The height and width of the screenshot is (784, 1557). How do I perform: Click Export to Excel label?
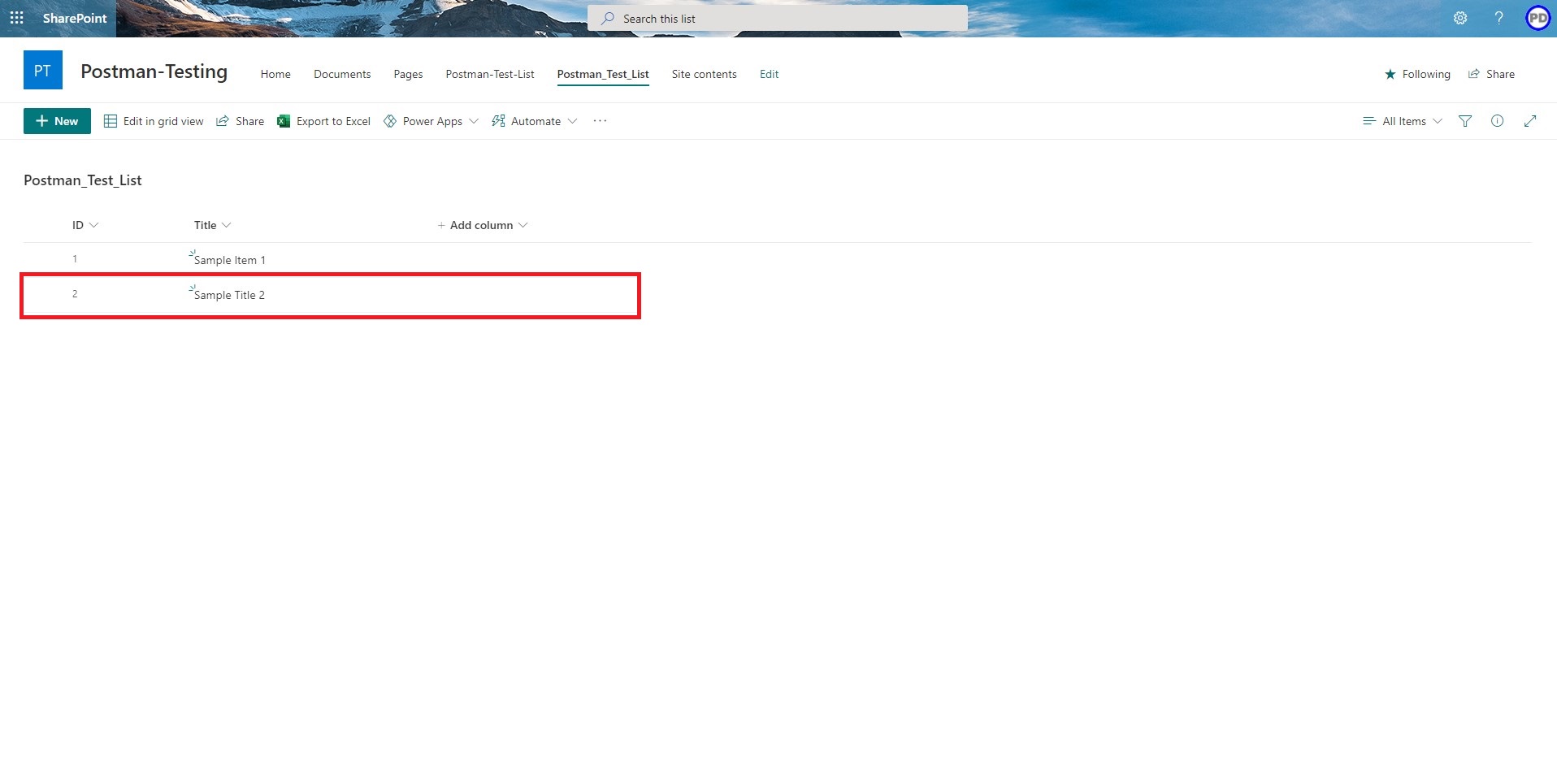pos(333,121)
